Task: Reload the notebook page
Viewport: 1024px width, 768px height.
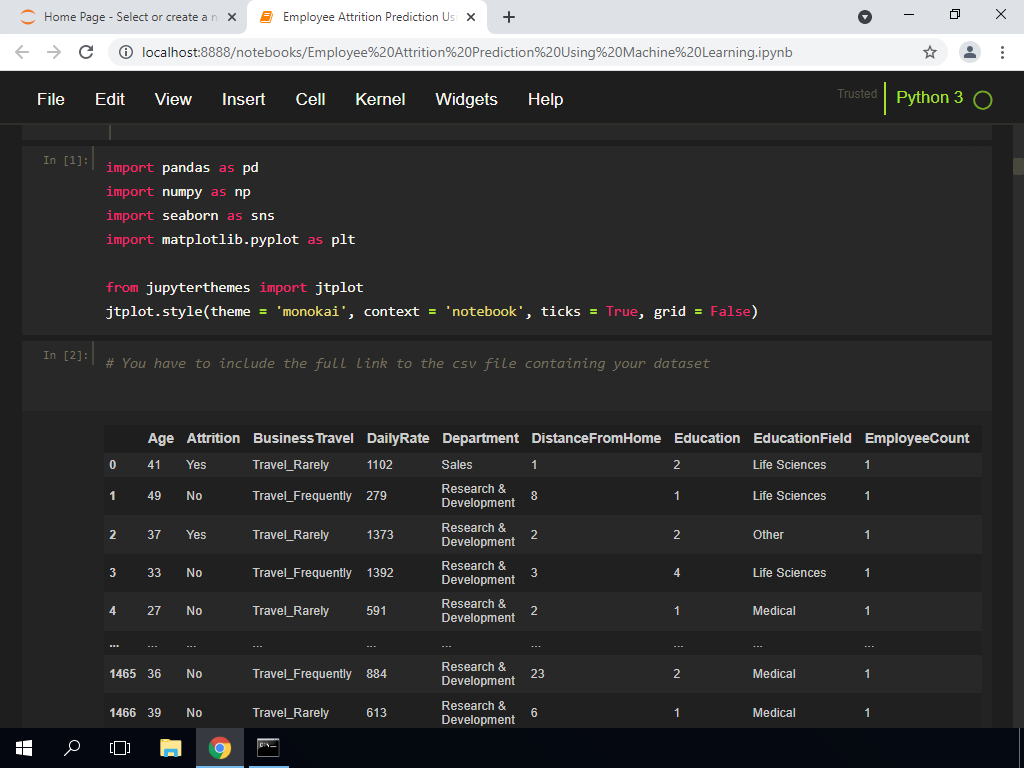Action: [85, 52]
